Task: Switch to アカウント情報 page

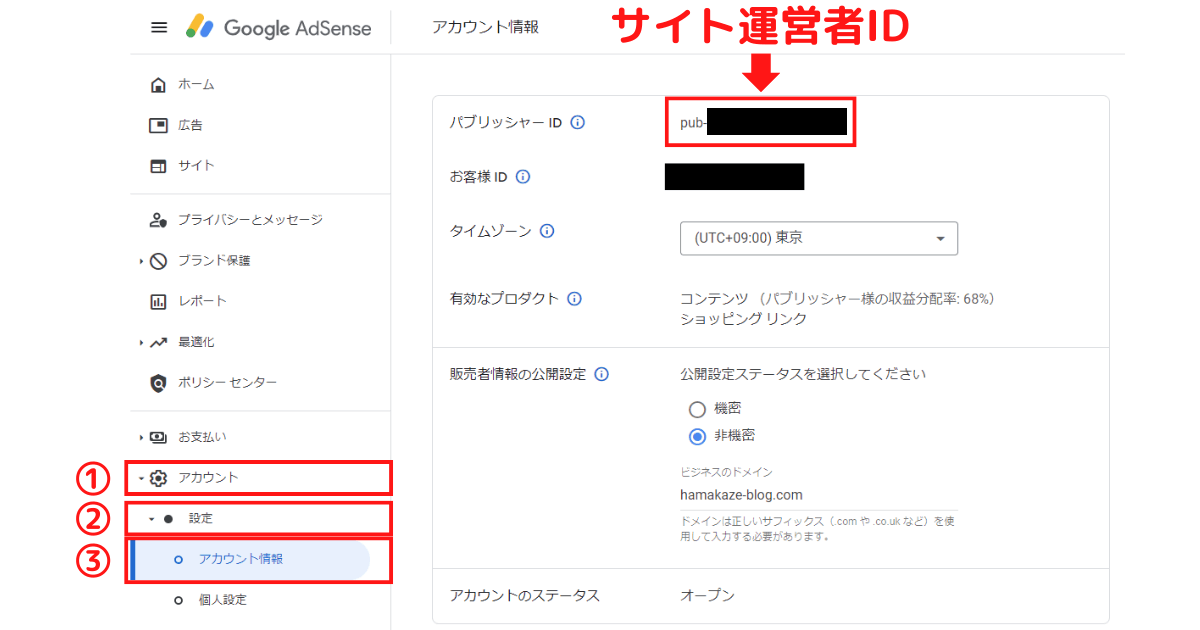Action: click(x=240, y=560)
